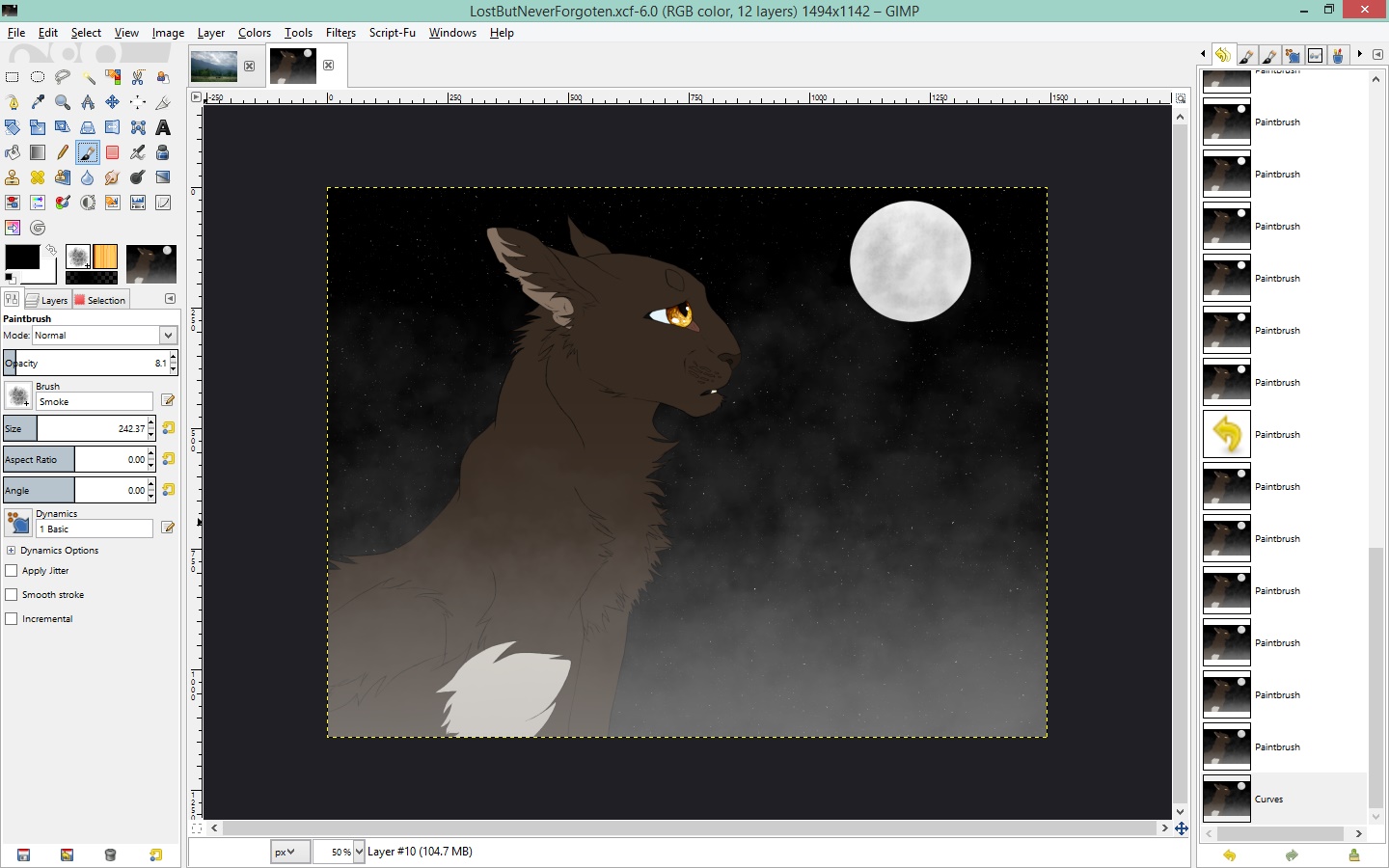1389x868 pixels.
Task: Open the Layer menu
Action: [x=211, y=33]
